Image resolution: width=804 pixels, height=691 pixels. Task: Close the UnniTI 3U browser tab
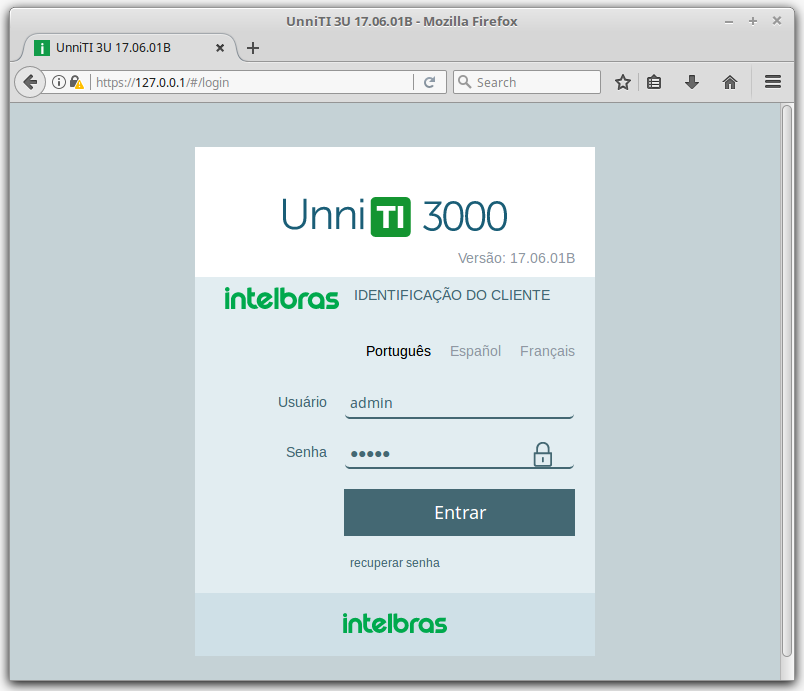tap(220, 47)
